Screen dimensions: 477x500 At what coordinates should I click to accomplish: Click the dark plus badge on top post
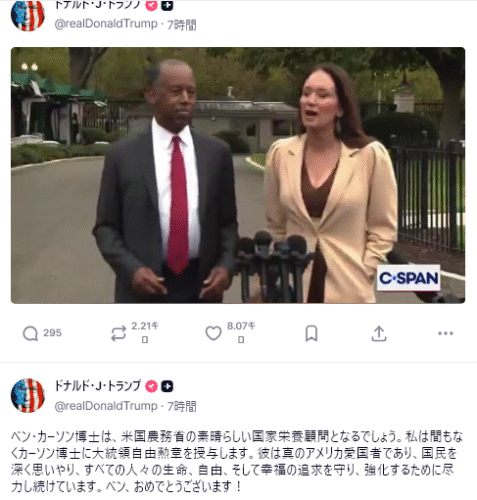point(167,5)
